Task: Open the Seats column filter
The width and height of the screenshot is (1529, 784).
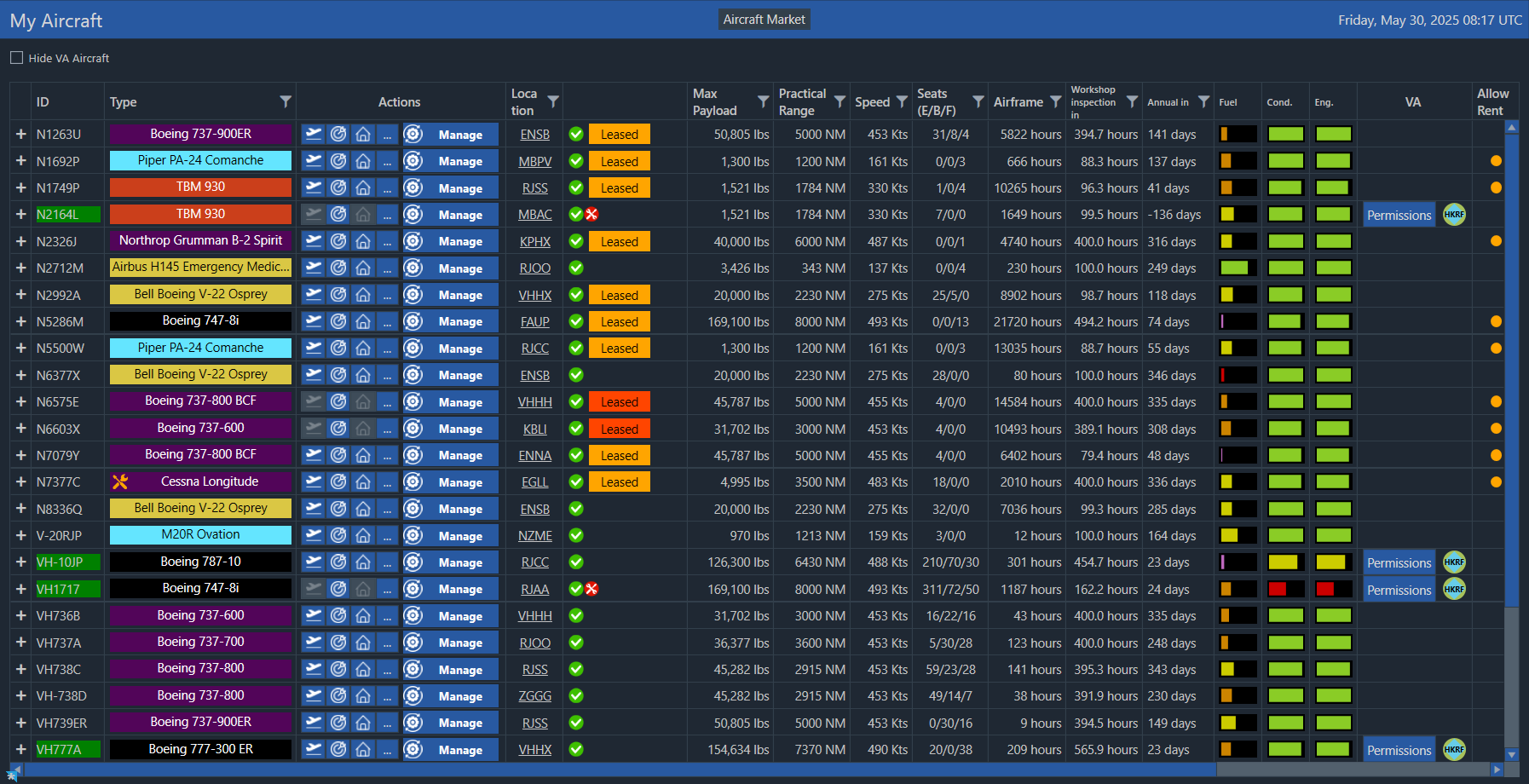Action: [x=978, y=101]
